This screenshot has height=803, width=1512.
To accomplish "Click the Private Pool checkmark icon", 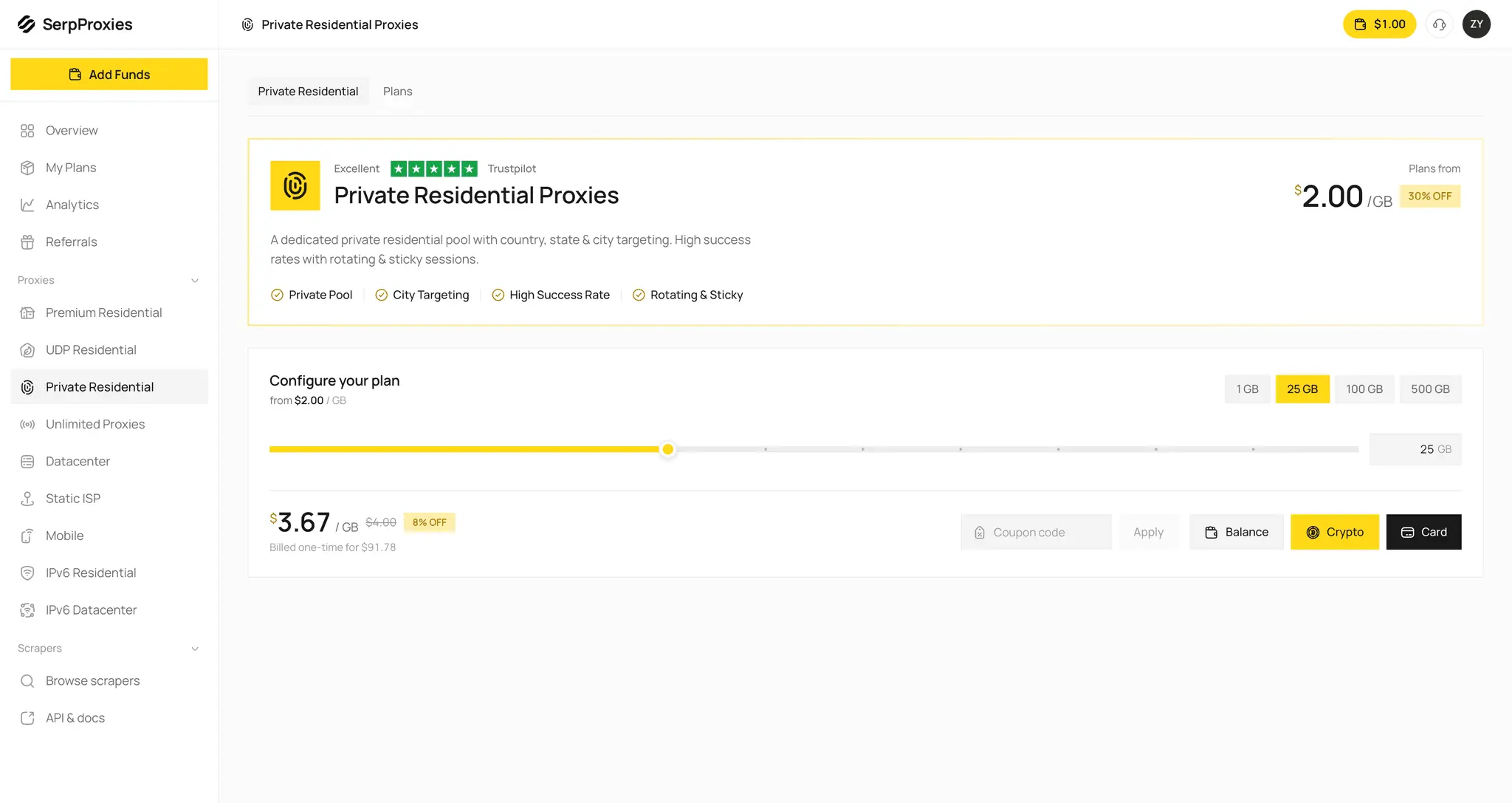I will [277, 295].
